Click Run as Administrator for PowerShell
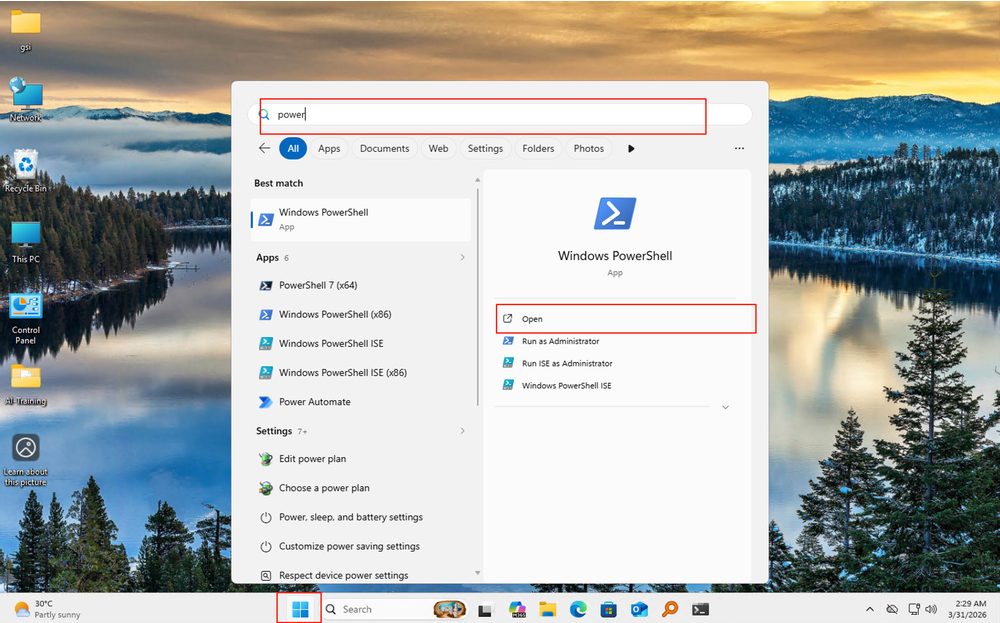The image size is (1000, 623). pyautogui.click(x=560, y=341)
